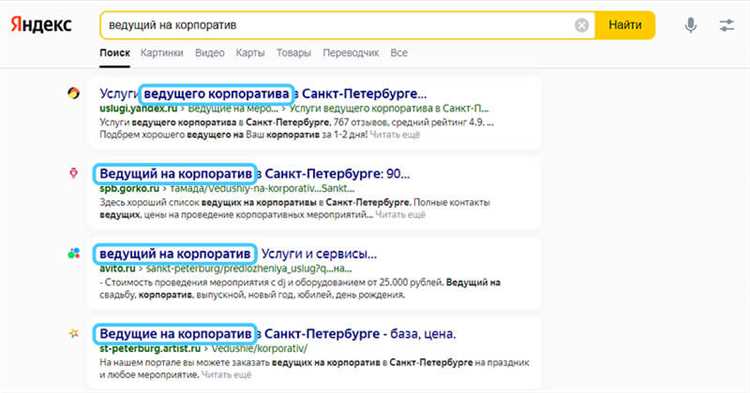Viewport: 750px width, 393px height.
Task: Start voice search with the microphone icon
Action: [690, 25]
